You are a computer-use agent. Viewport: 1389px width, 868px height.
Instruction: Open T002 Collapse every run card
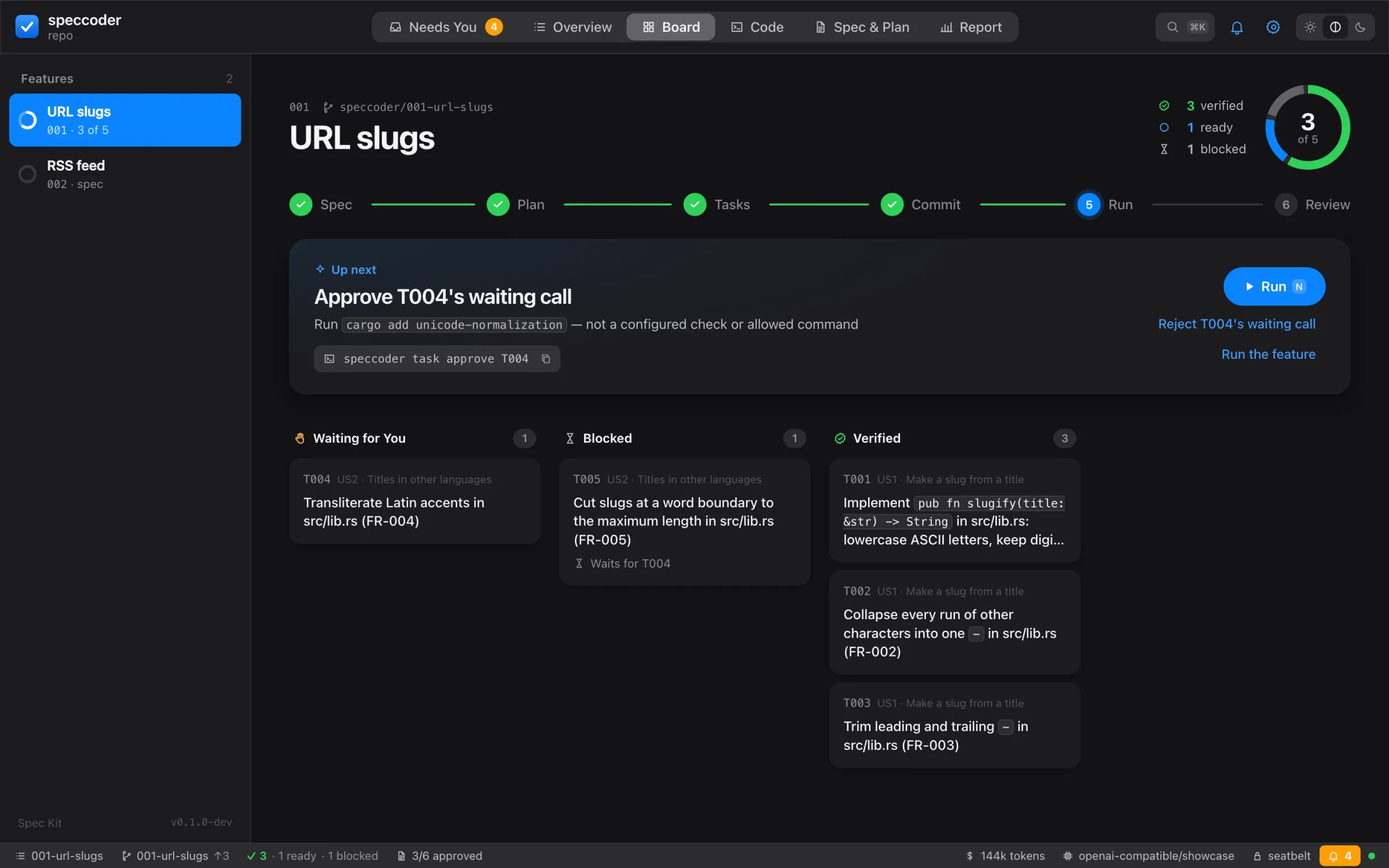tap(954, 622)
